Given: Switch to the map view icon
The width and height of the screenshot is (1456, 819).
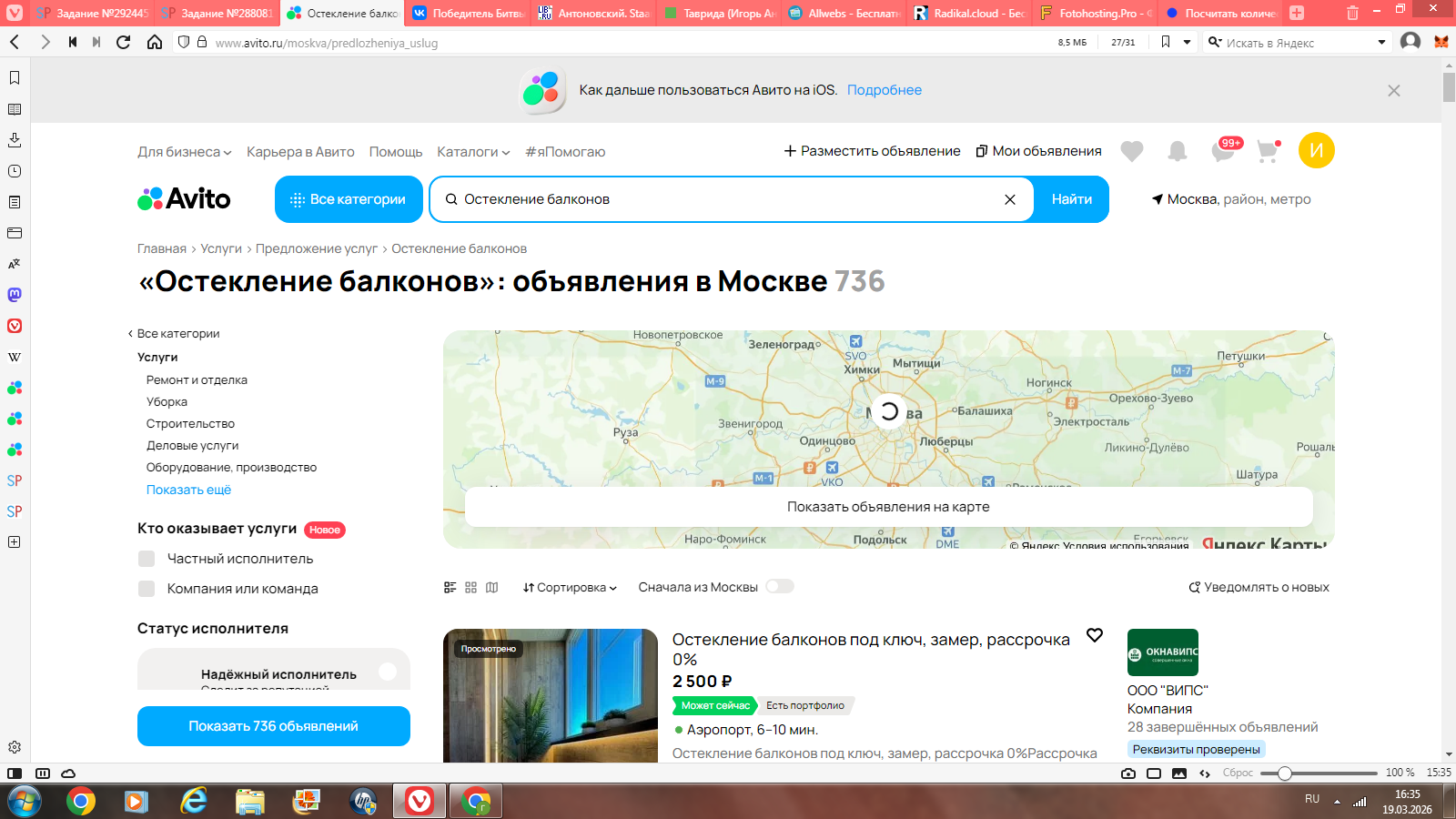Looking at the screenshot, I should (x=492, y=588).
